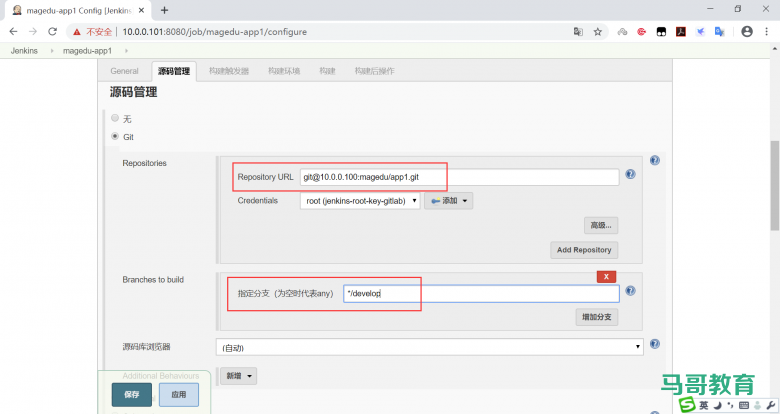Image resolution: width=780 pixels, height=414 pixels.
Task: Click the Branches to build label
Action: point(153,280)
